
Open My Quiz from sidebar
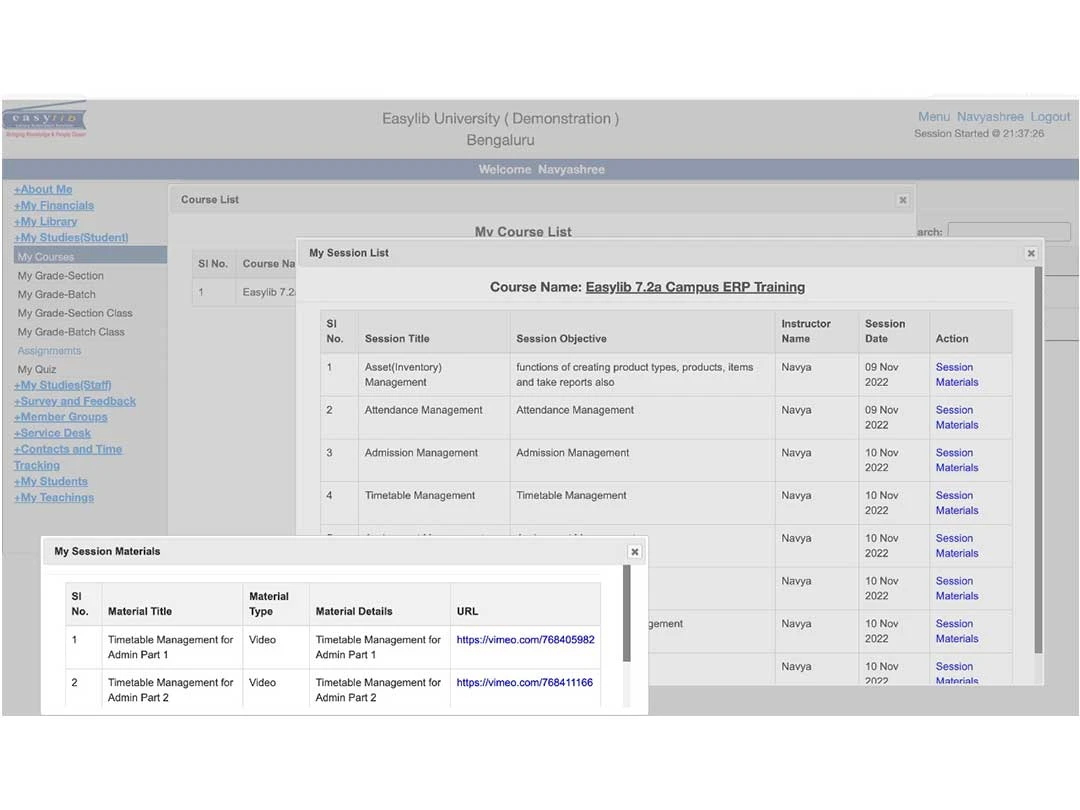pos(37,369)
